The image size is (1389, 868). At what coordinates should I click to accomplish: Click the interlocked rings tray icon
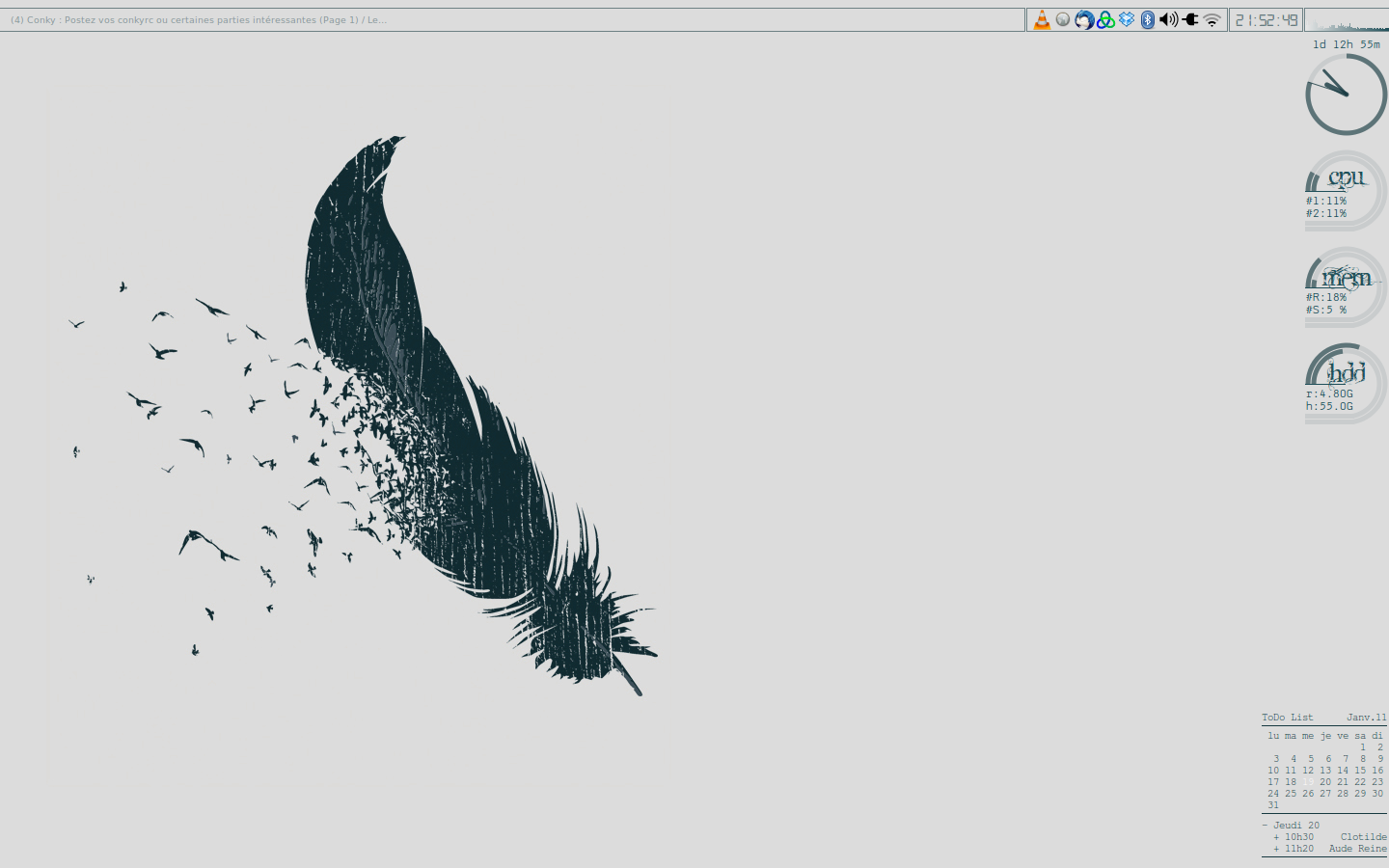pyautogui.click(x=1105, y=20)
